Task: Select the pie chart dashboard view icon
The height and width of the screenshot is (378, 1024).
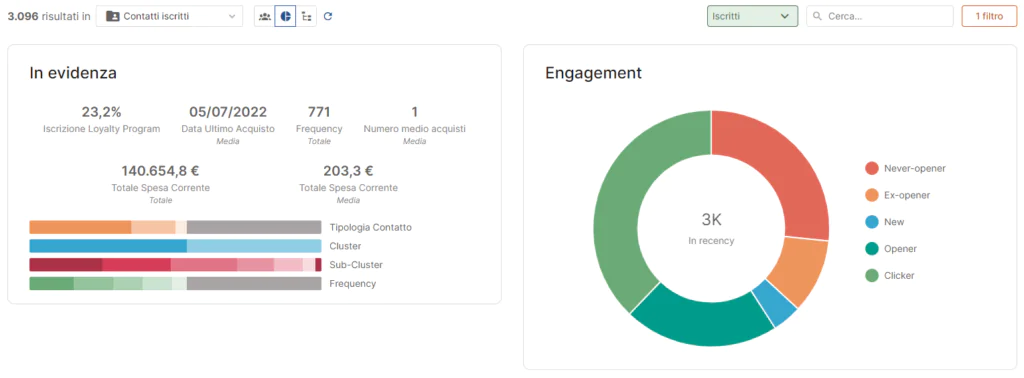Action: 285,16
